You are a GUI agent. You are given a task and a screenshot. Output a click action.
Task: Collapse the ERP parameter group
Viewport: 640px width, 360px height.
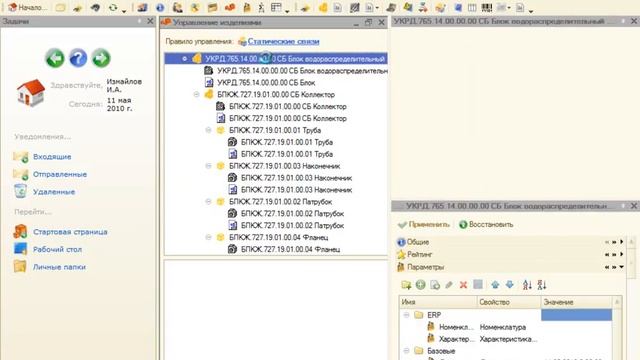[407, 315]
